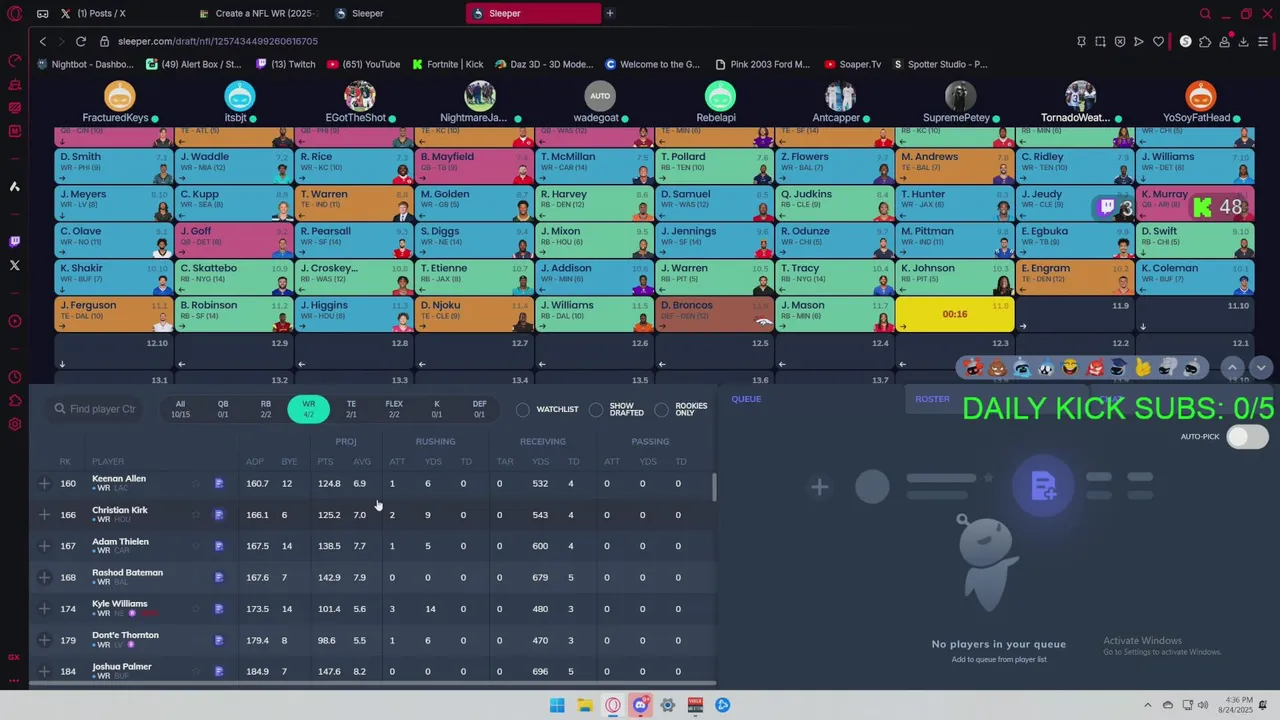The width and height of the screenshot is (1280, 720).
Task: Open the Fortnite Kick bookmark
Action: (x=448, y=64)
